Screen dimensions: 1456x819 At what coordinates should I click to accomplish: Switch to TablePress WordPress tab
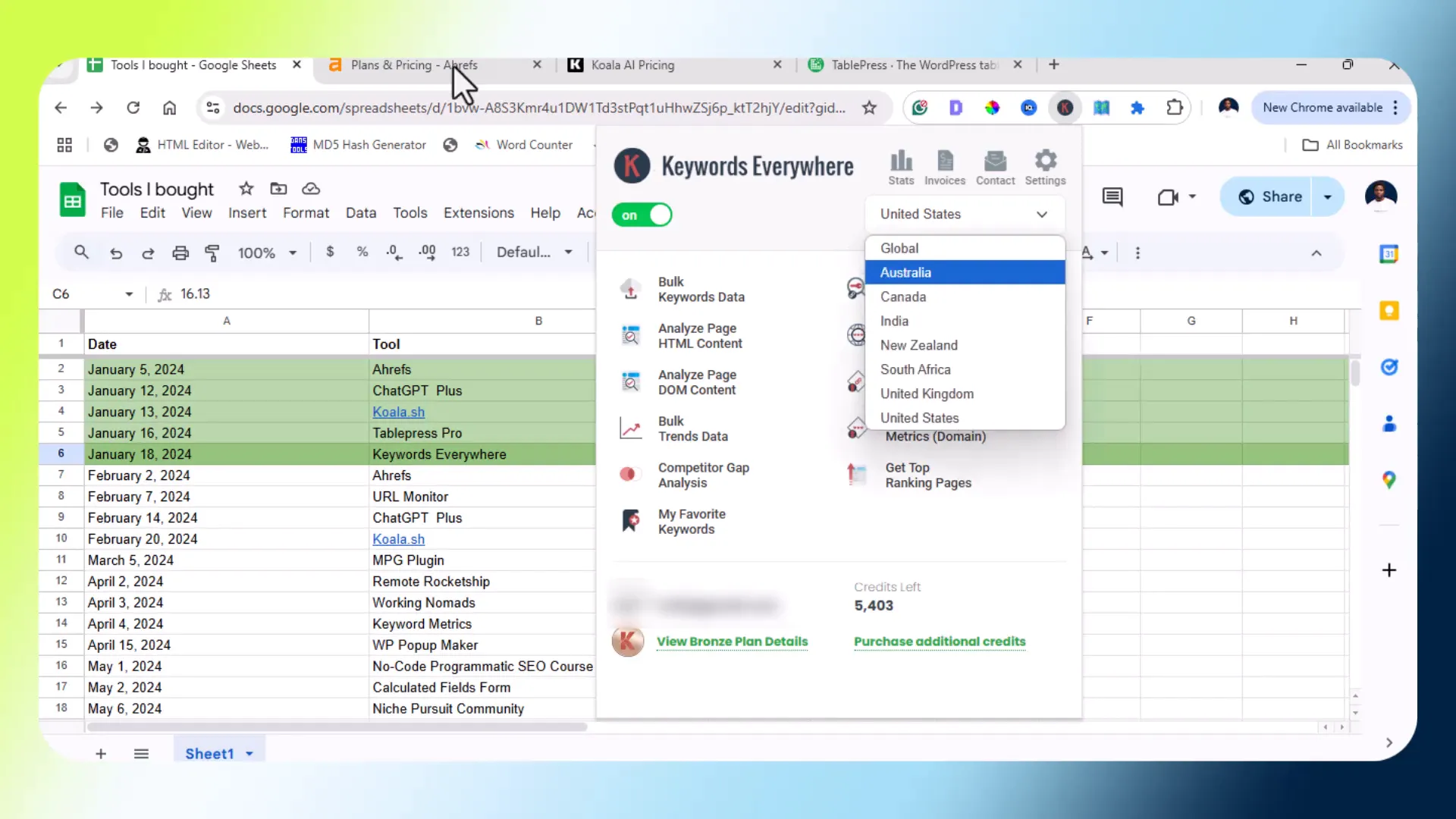(x=914, y=65)
